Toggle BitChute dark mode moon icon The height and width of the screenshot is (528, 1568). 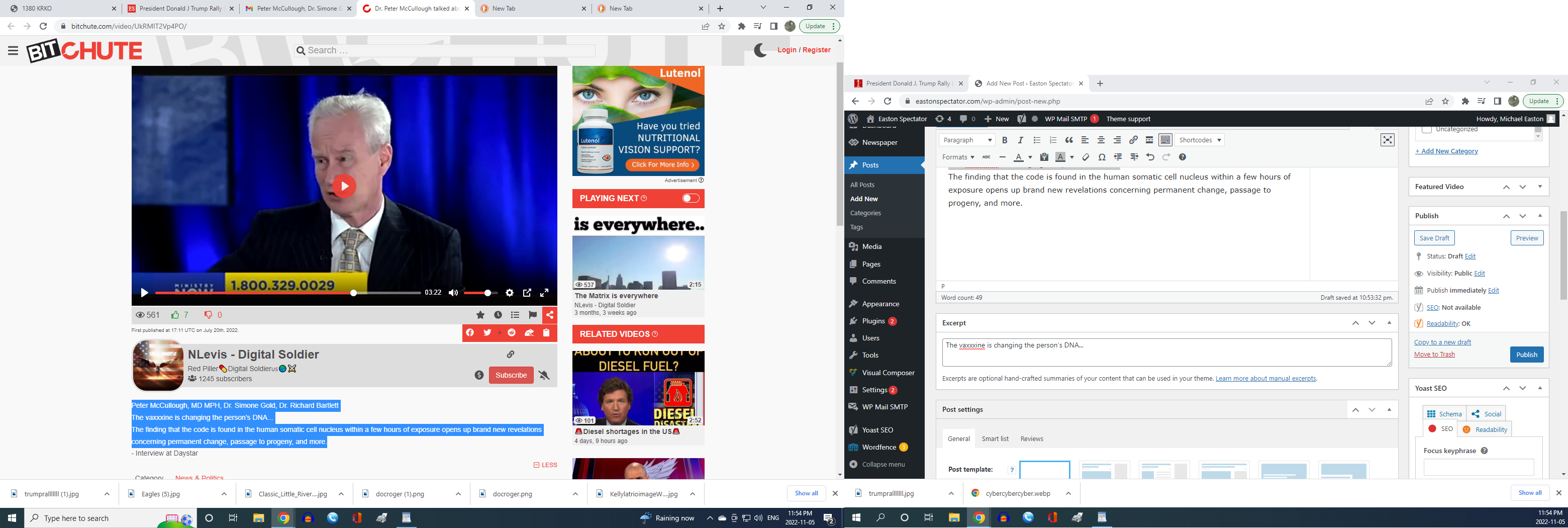coord(760,50)
